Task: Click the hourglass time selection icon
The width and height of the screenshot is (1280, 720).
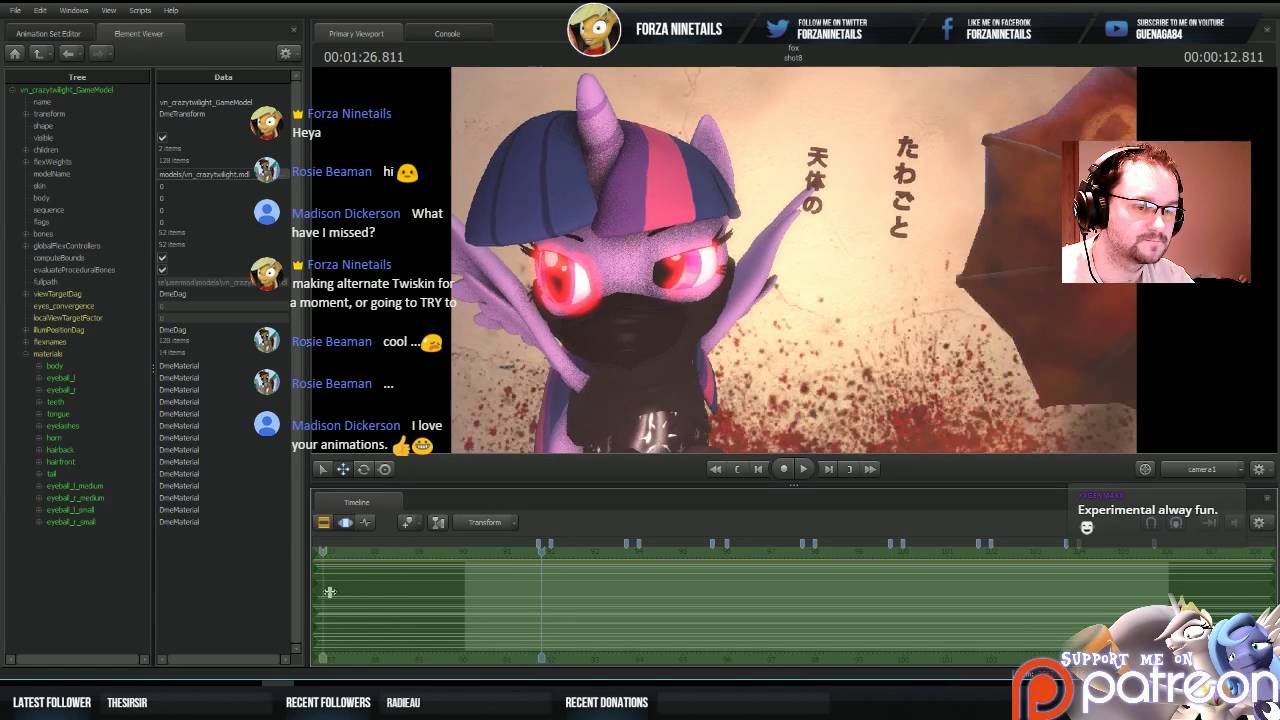Action: (438, 522)
